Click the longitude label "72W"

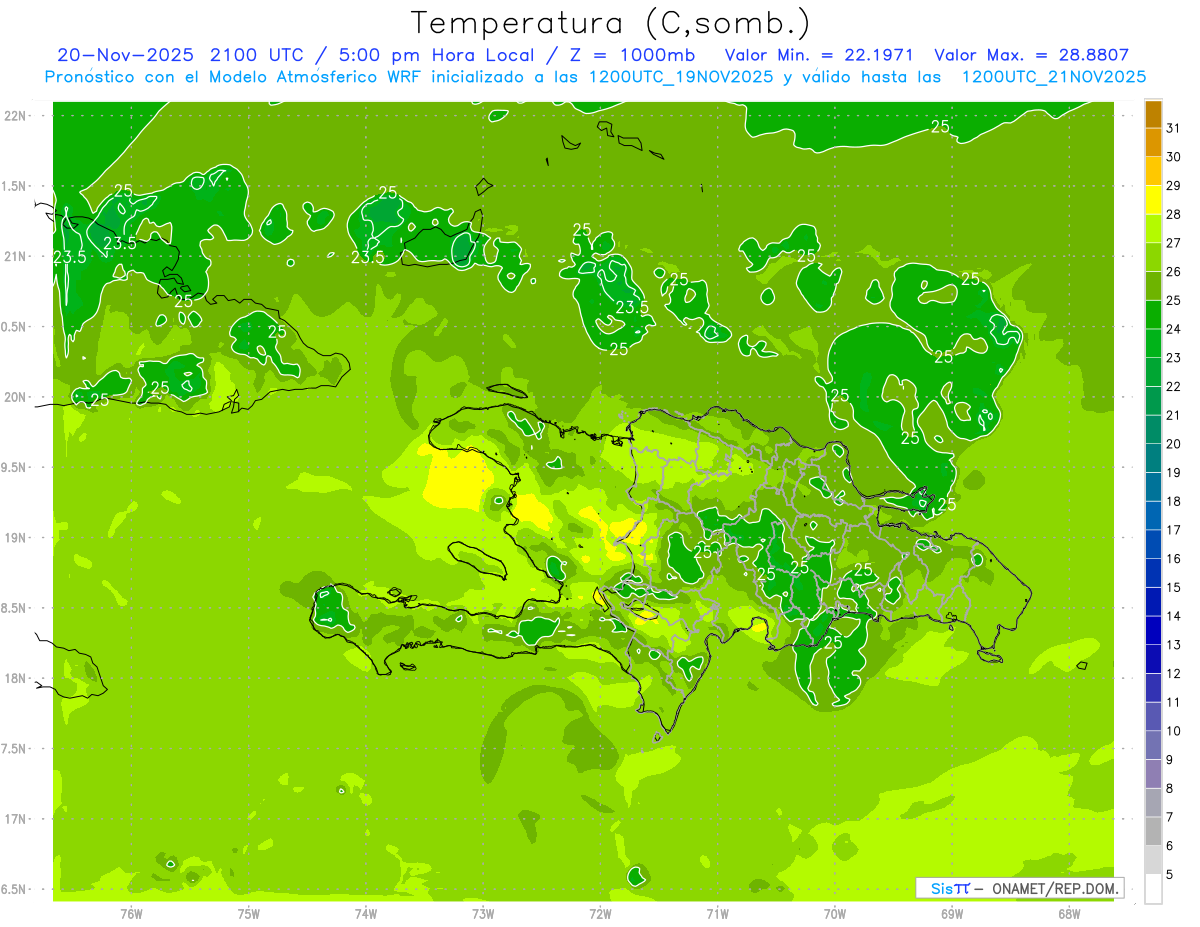click(600, 913)
